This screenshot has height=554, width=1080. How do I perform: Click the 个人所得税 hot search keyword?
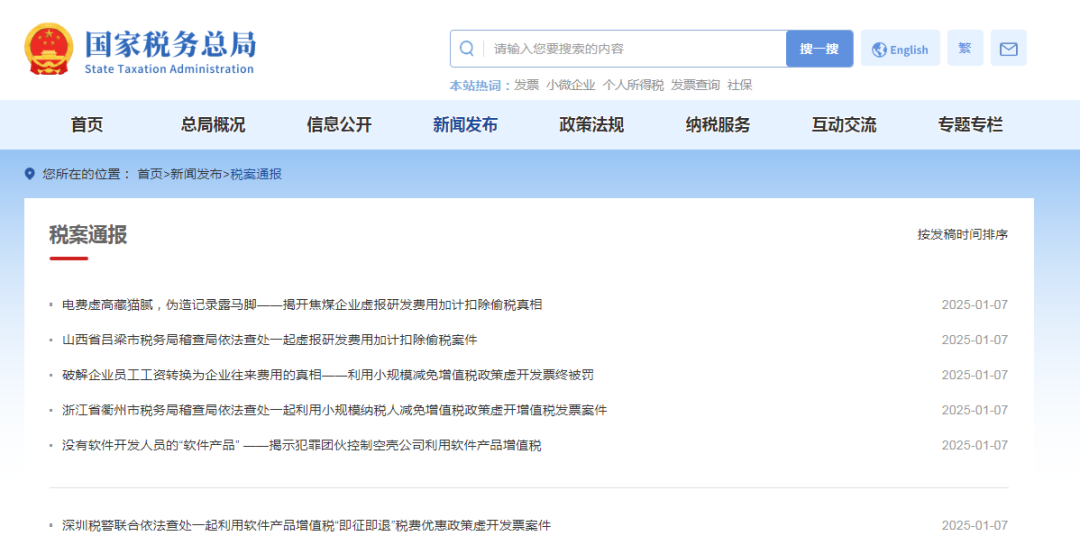pos(632,85)
